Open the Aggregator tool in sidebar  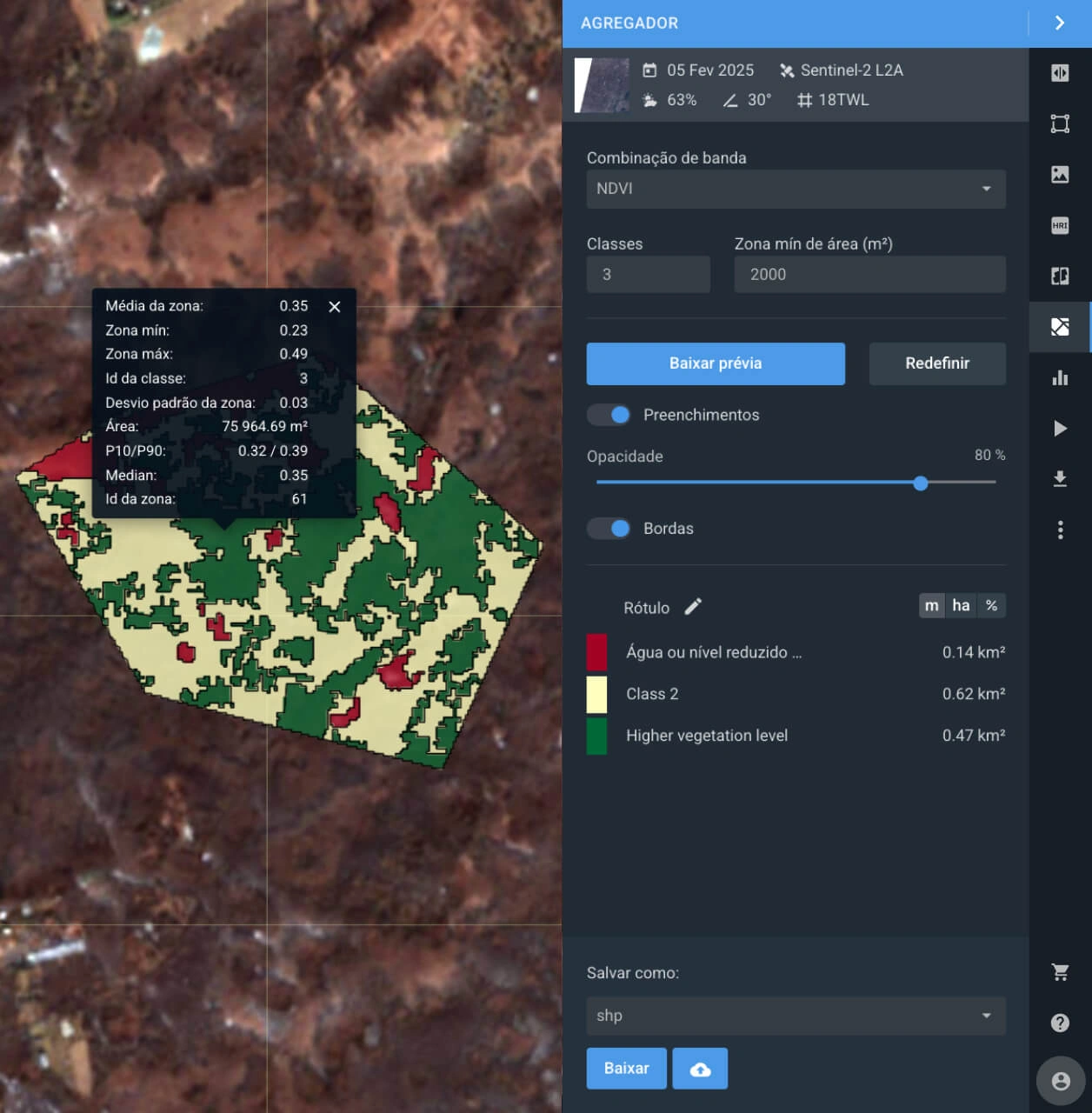point(1061,327)
